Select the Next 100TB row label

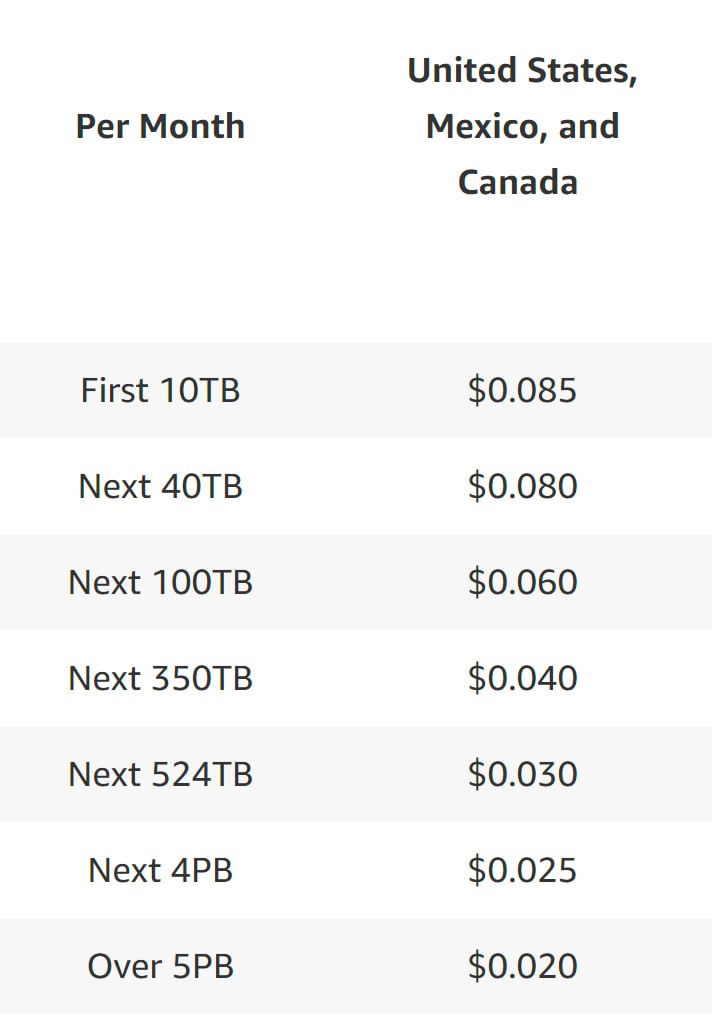pos(160,582)
